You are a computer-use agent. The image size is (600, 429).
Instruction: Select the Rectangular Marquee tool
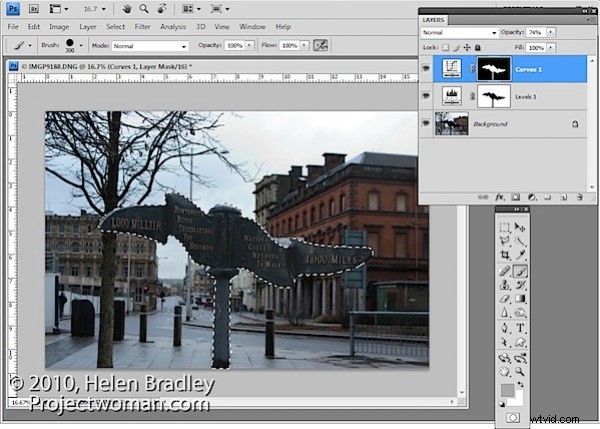click(x=505, y=227)
